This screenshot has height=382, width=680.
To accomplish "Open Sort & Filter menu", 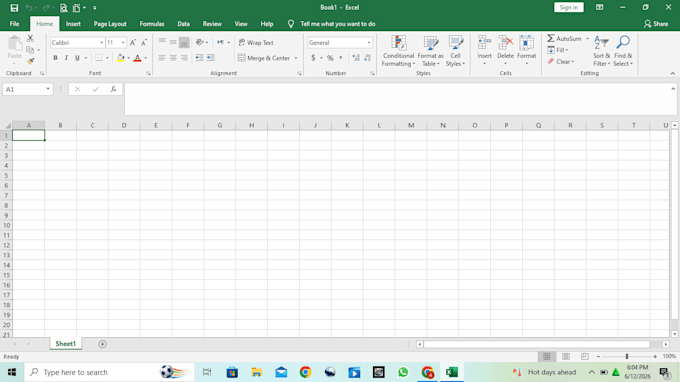I will pos(602,51).
